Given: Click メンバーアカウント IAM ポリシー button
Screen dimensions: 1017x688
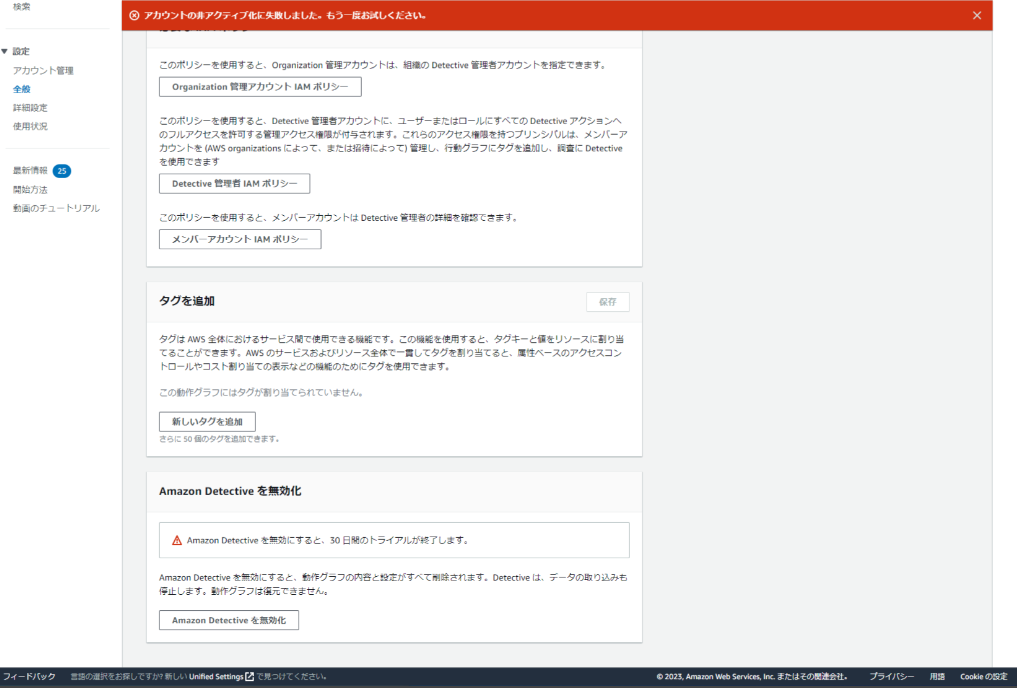Looking at the screenshot, I should point(240,239).
